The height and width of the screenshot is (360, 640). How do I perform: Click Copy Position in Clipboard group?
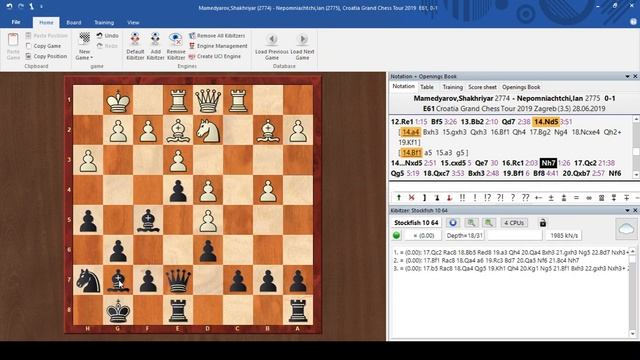(46, 56)
